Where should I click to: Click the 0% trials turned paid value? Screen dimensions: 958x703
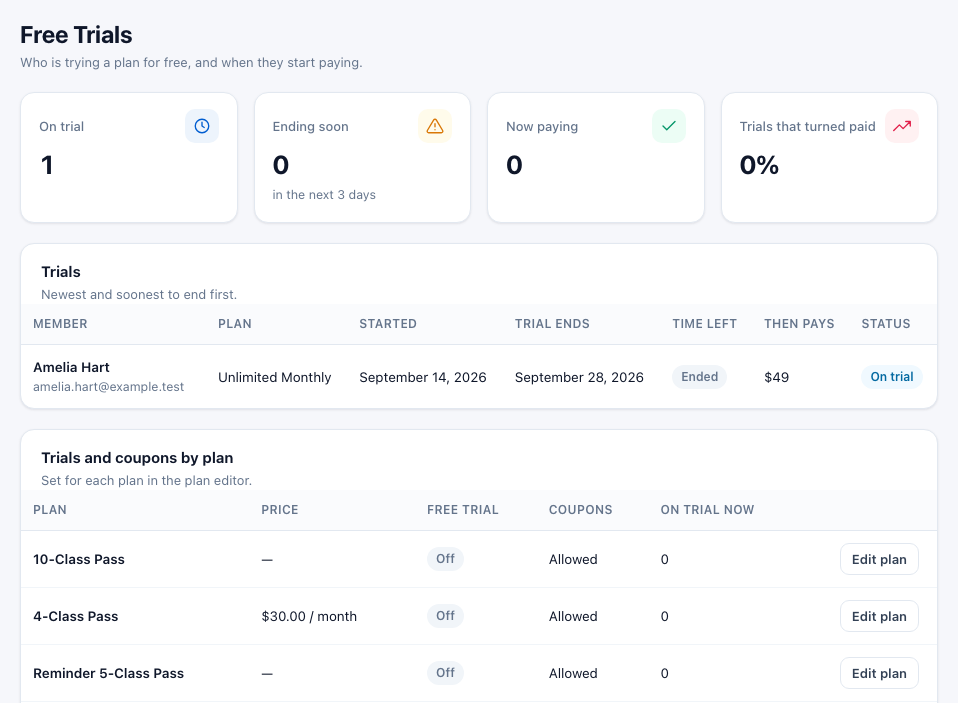tap(759, 165)
